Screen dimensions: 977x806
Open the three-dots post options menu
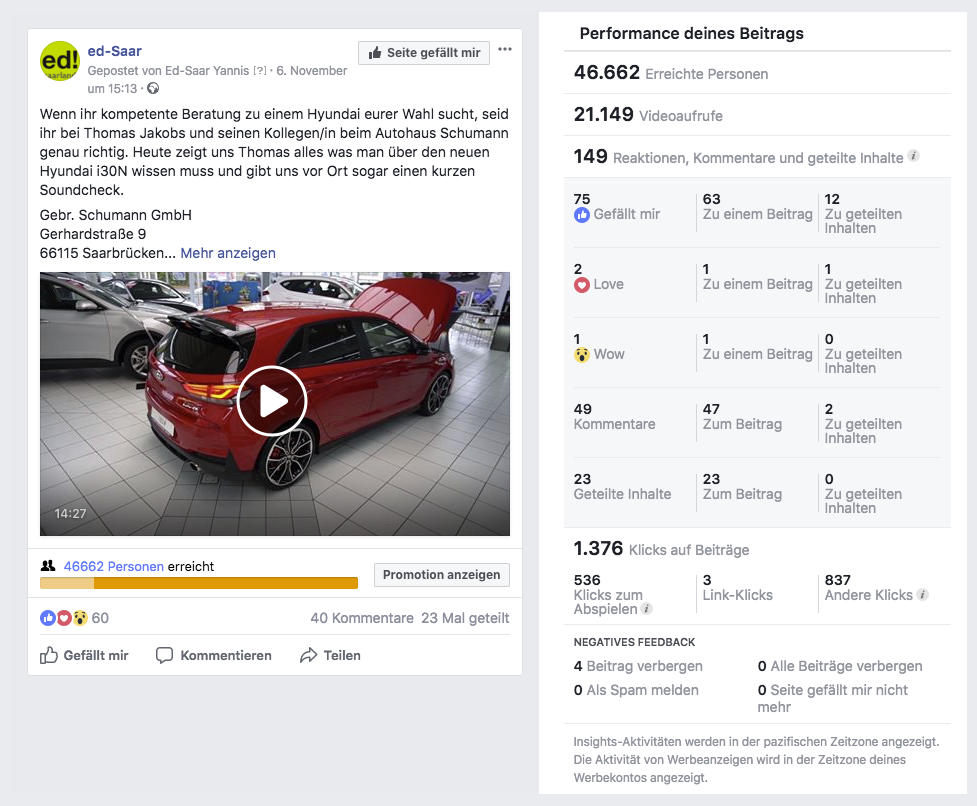pyautogui.click(x=505, y=49)
